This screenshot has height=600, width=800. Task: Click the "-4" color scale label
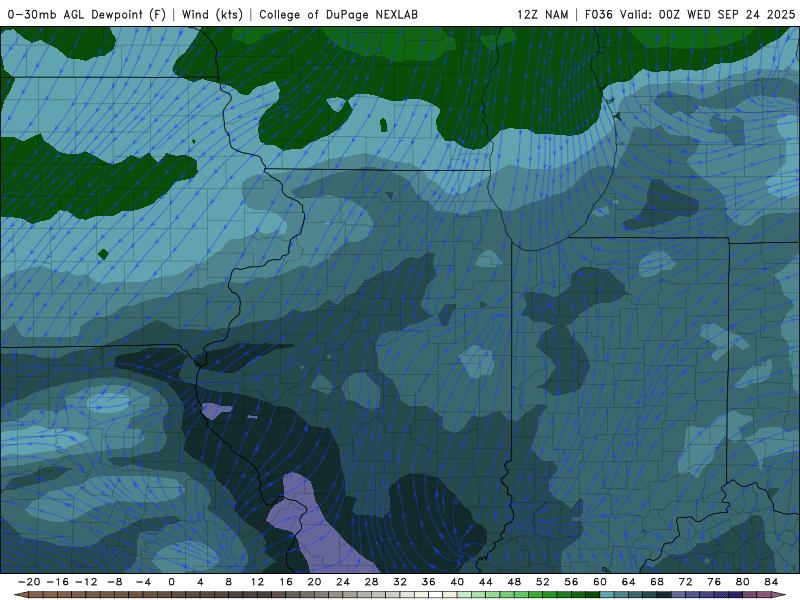(143, 582)
